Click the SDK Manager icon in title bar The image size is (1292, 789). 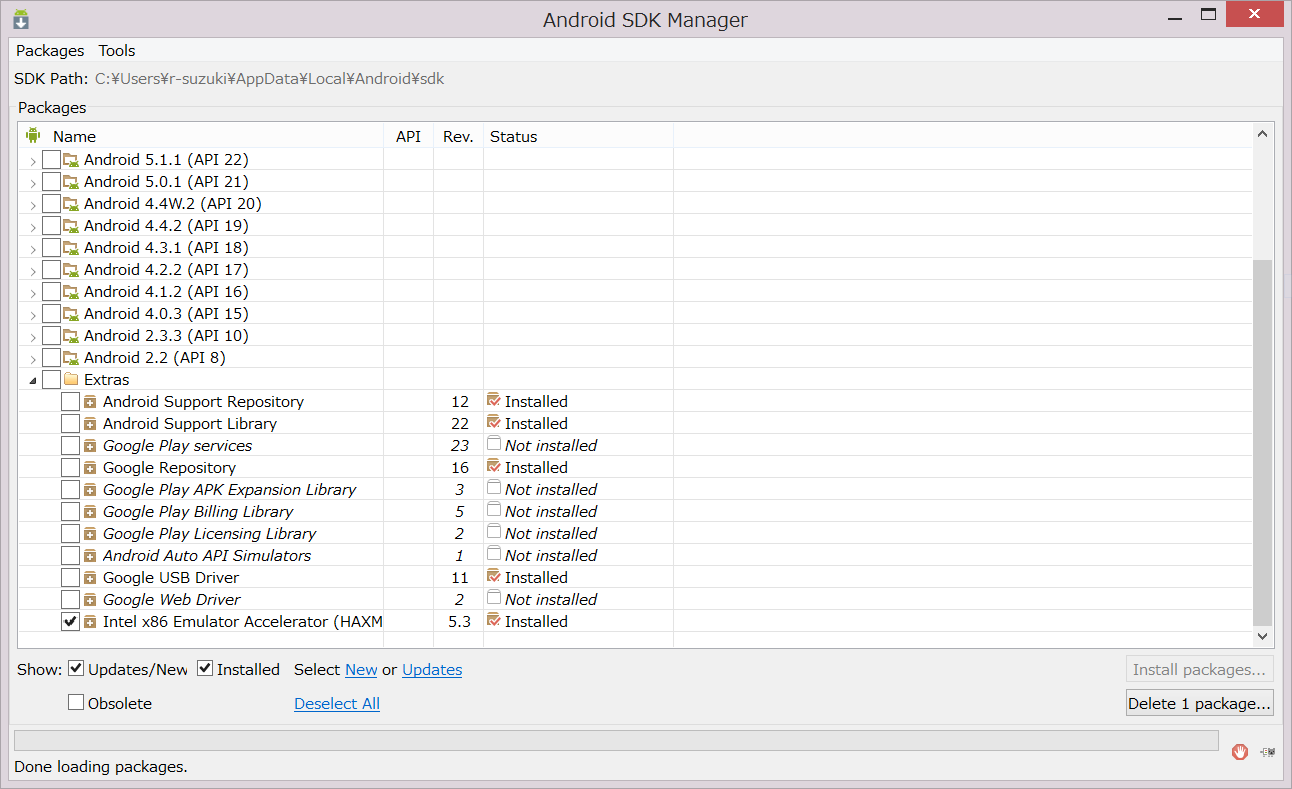[x=20, y=18]
